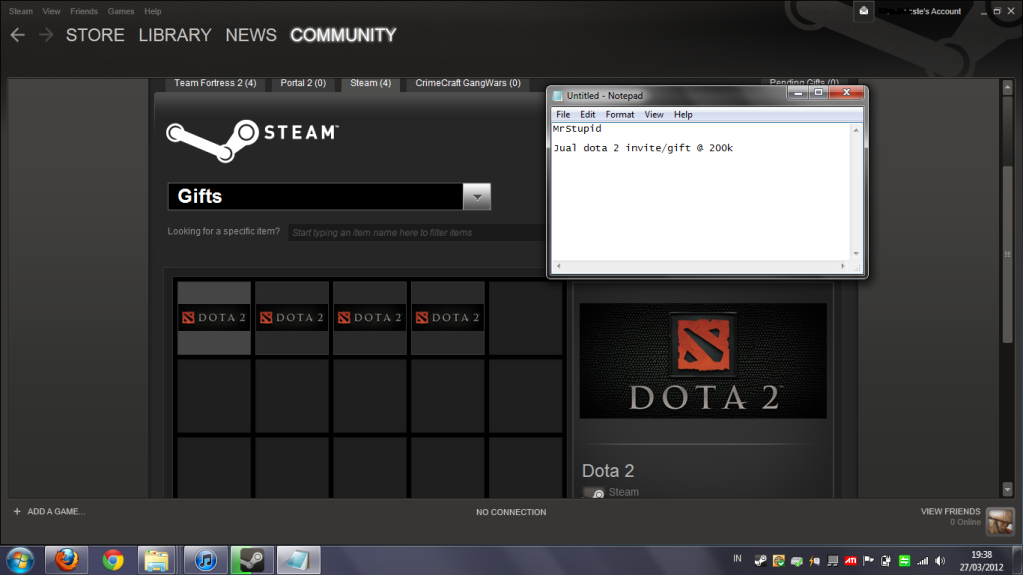Switch to Notepad via taskbar button
The image size is (1023, 575).
tap(298, 561)
